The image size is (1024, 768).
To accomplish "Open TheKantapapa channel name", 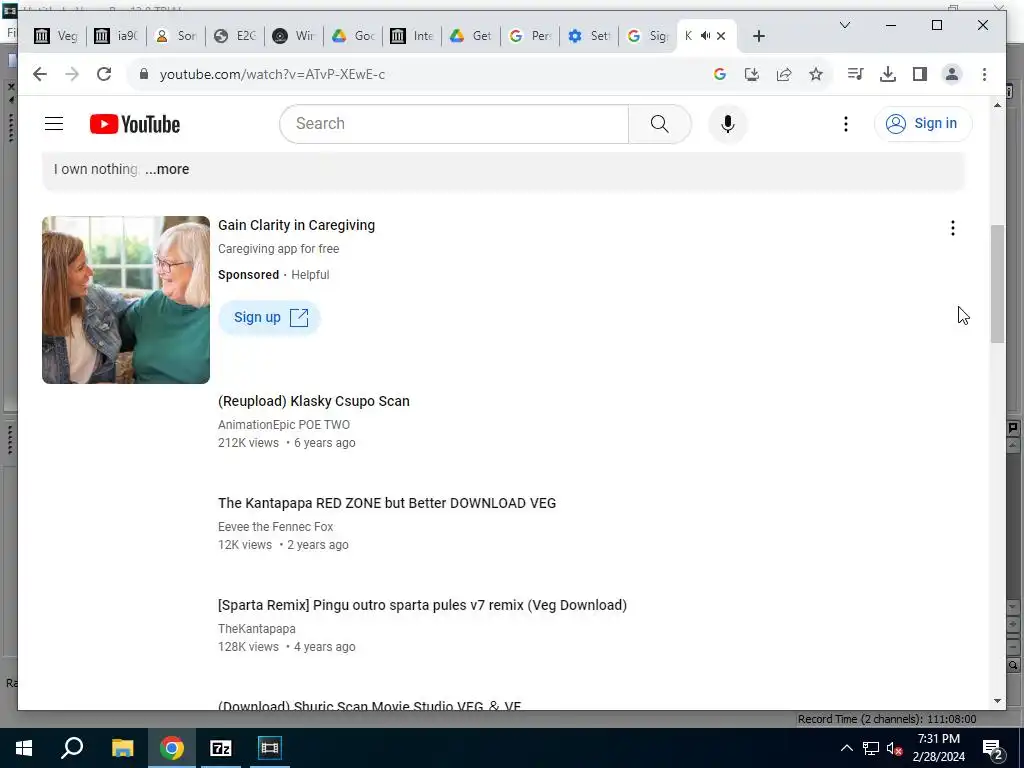I will click(257, 628).
